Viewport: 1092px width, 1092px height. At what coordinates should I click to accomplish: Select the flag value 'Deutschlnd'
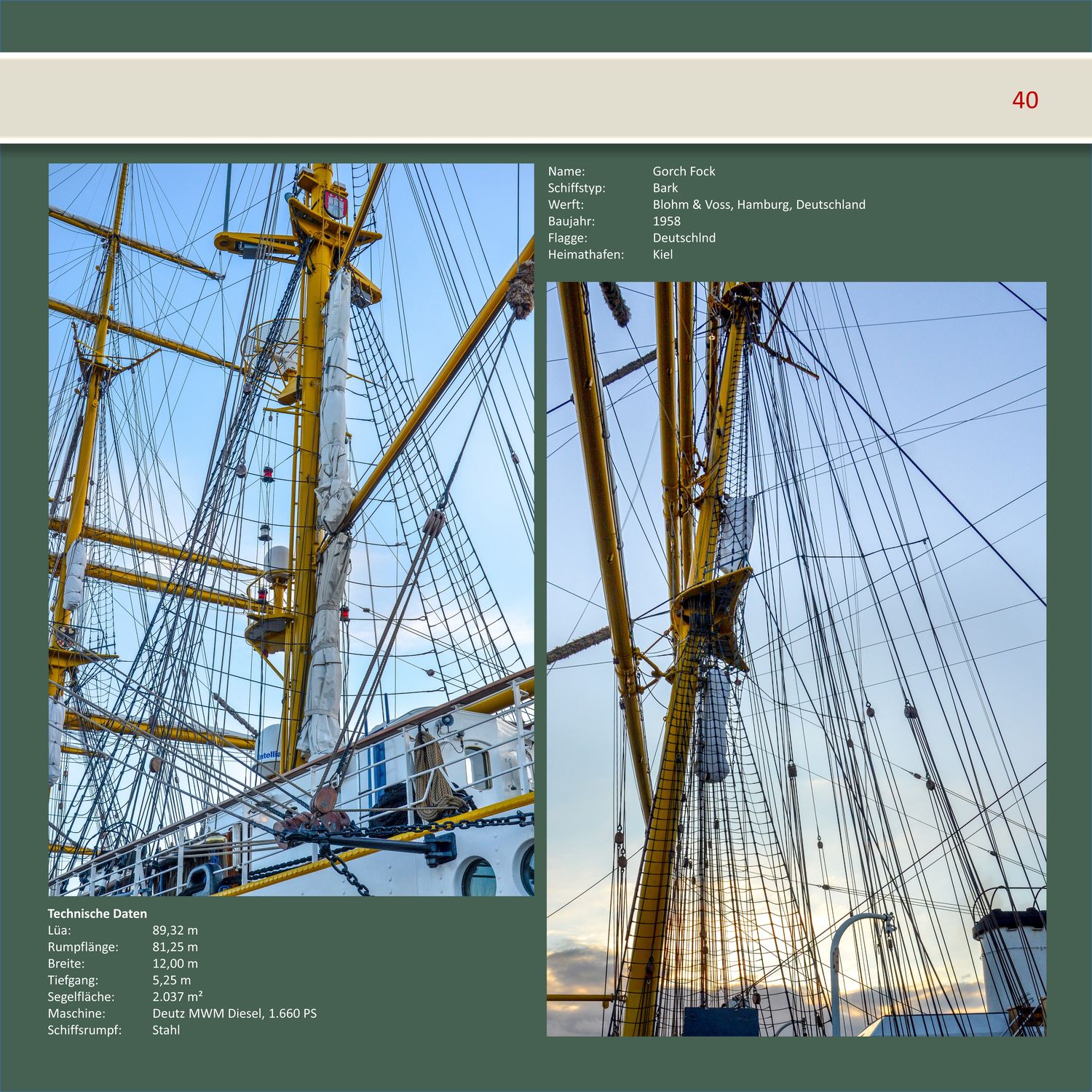point(684,238)
